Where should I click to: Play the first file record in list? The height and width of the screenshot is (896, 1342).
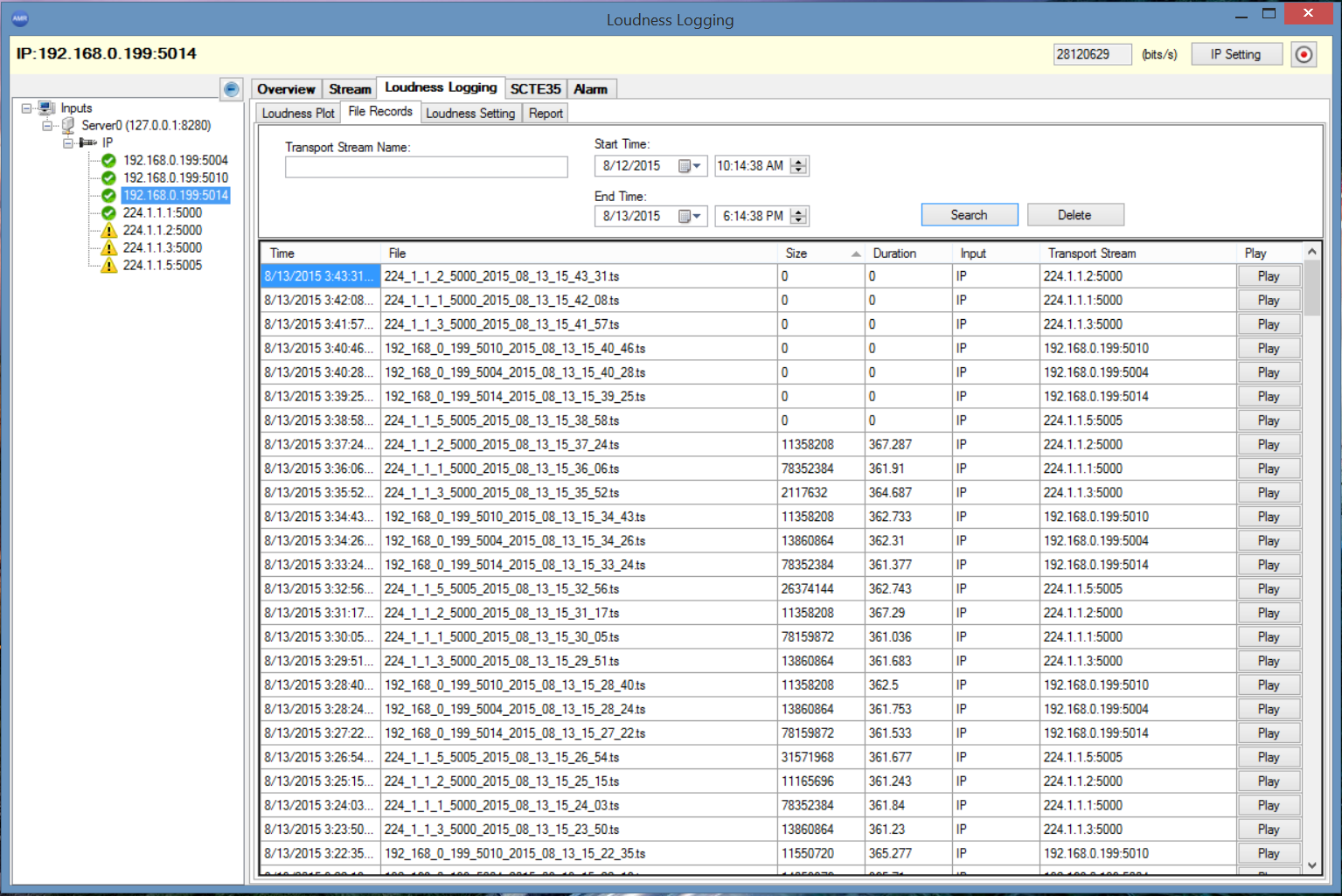click(x=1268, y=276)
